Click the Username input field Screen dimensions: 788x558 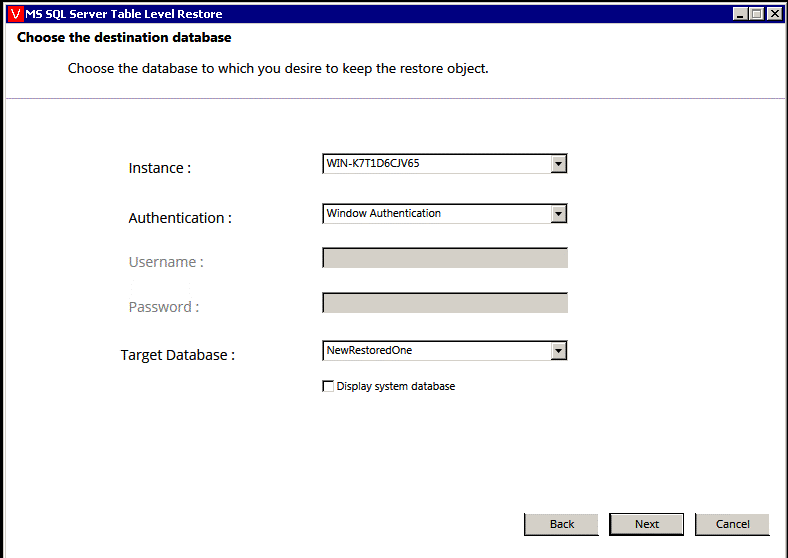point(445,258)
